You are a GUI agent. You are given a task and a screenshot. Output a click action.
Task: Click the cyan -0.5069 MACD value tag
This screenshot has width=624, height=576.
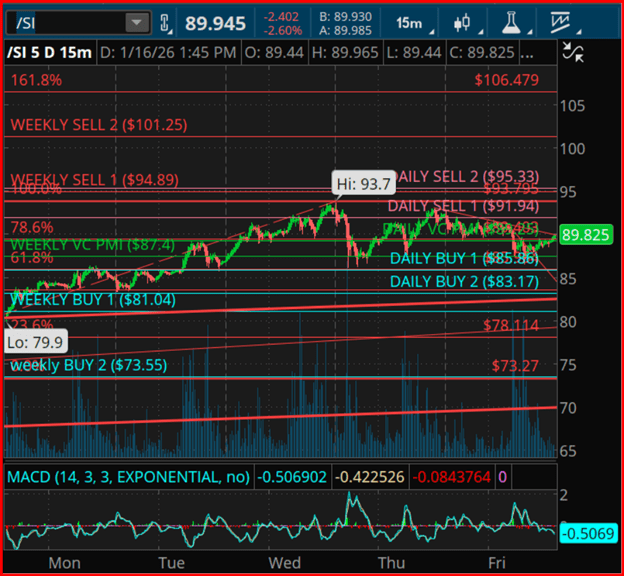point(586,531)
